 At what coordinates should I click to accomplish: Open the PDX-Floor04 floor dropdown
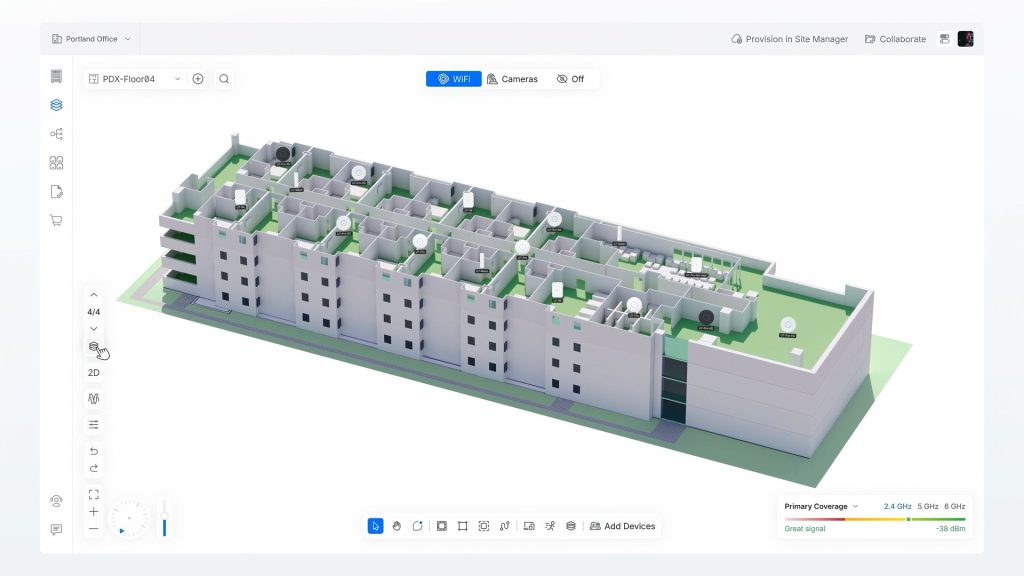click(135, 79)
